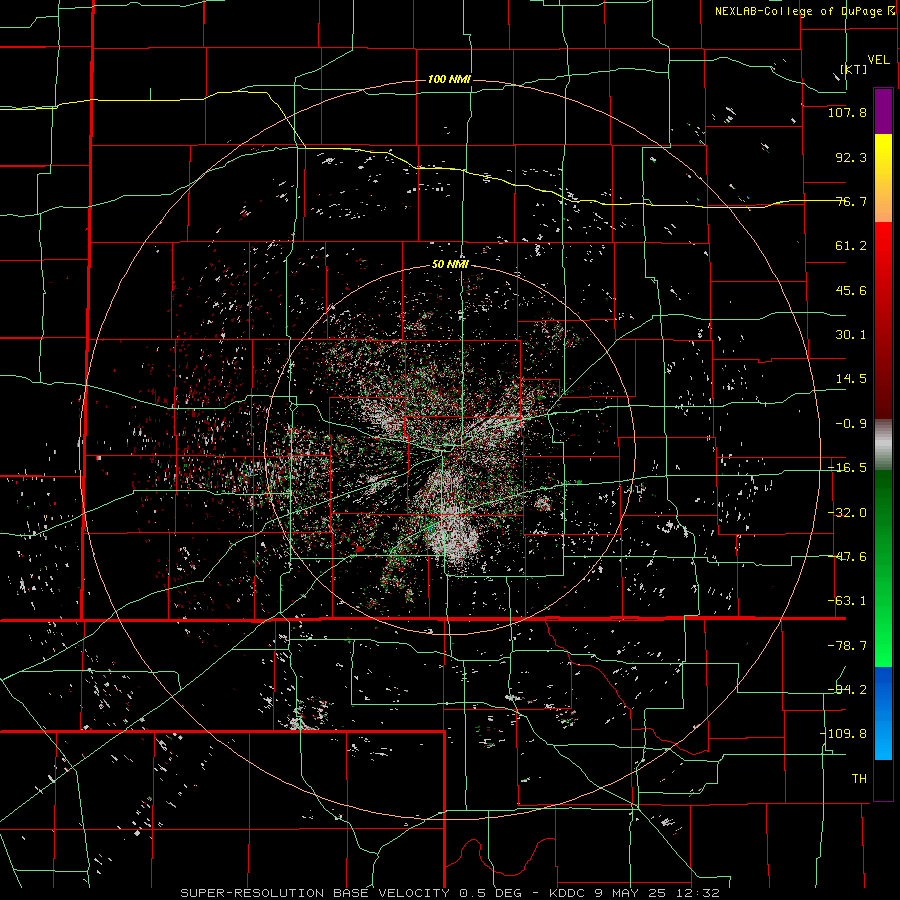Click the [KT] units label
Image resolution: width=900 pixels, height=900 pixels.
tap(854, 69)
